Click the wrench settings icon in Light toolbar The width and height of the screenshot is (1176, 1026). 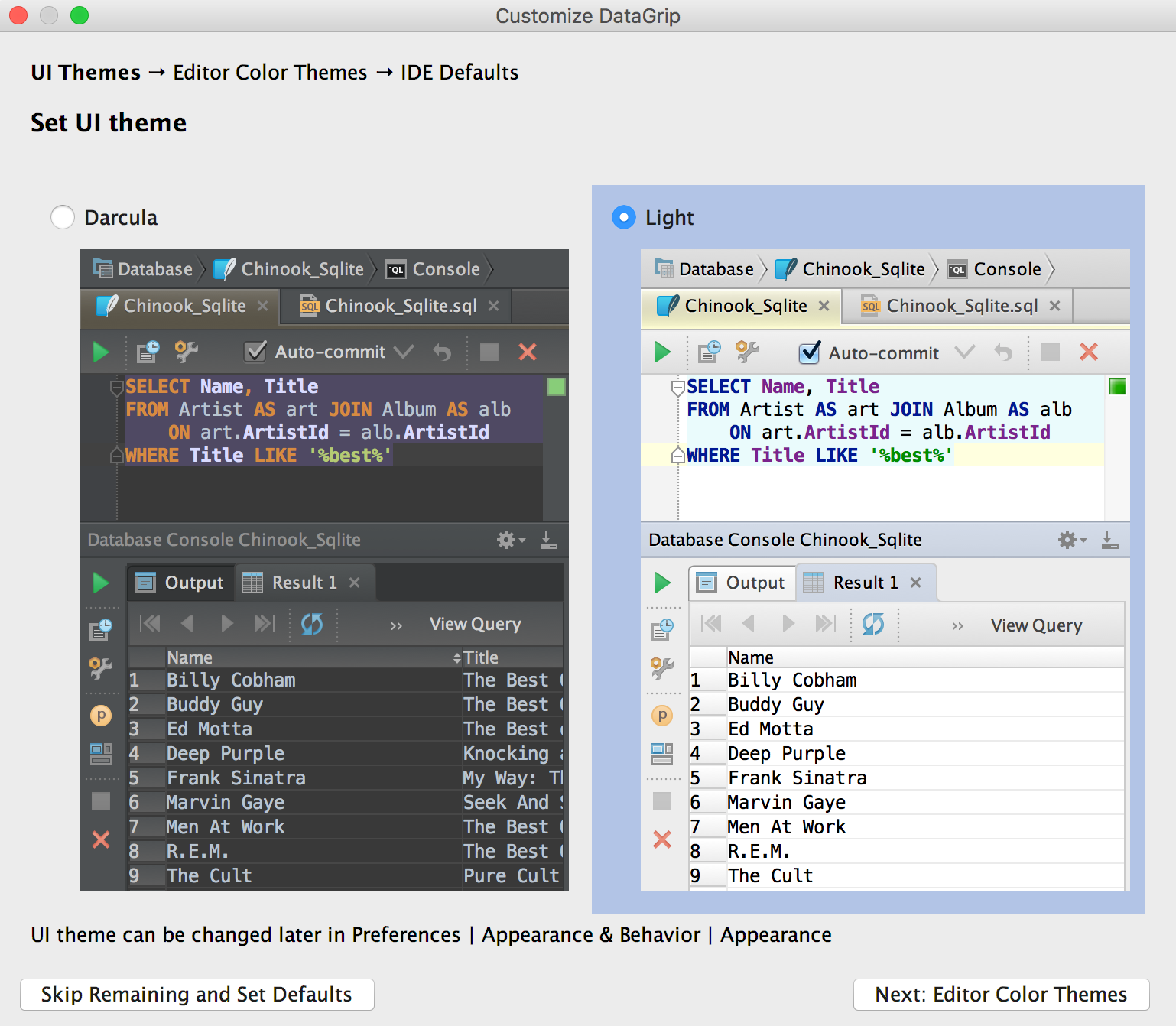pyautogui.click(x=747, y=352)
